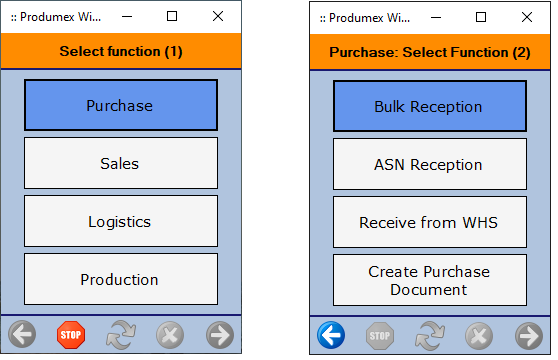Click refresh arrows icon in Purchase window
The height and width of the screenshot is (360, 558).
pos(430,336)
